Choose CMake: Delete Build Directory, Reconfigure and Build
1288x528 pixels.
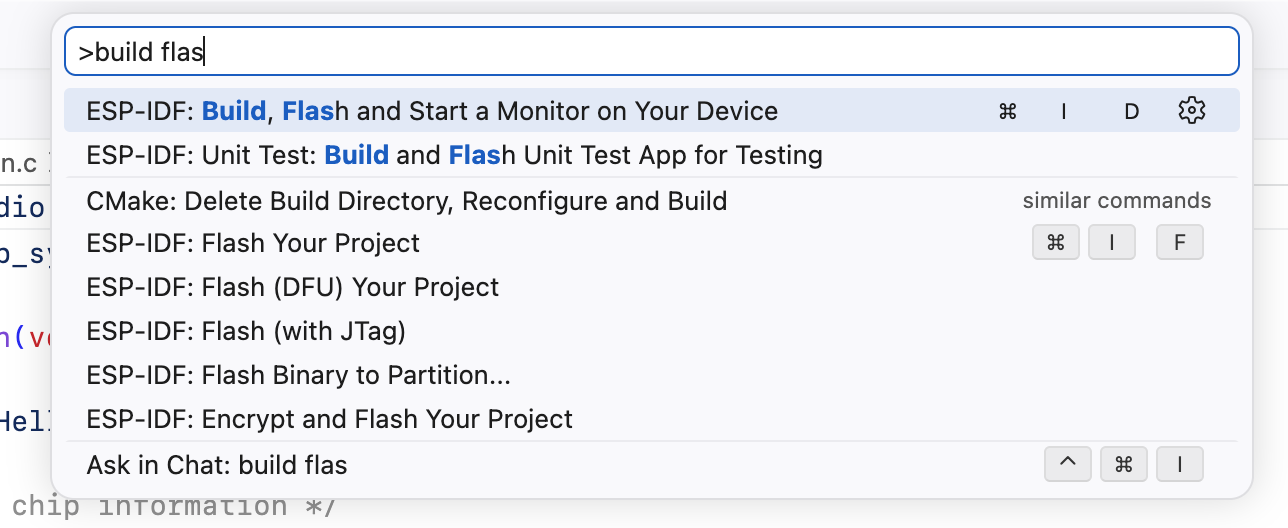[406, 201]
